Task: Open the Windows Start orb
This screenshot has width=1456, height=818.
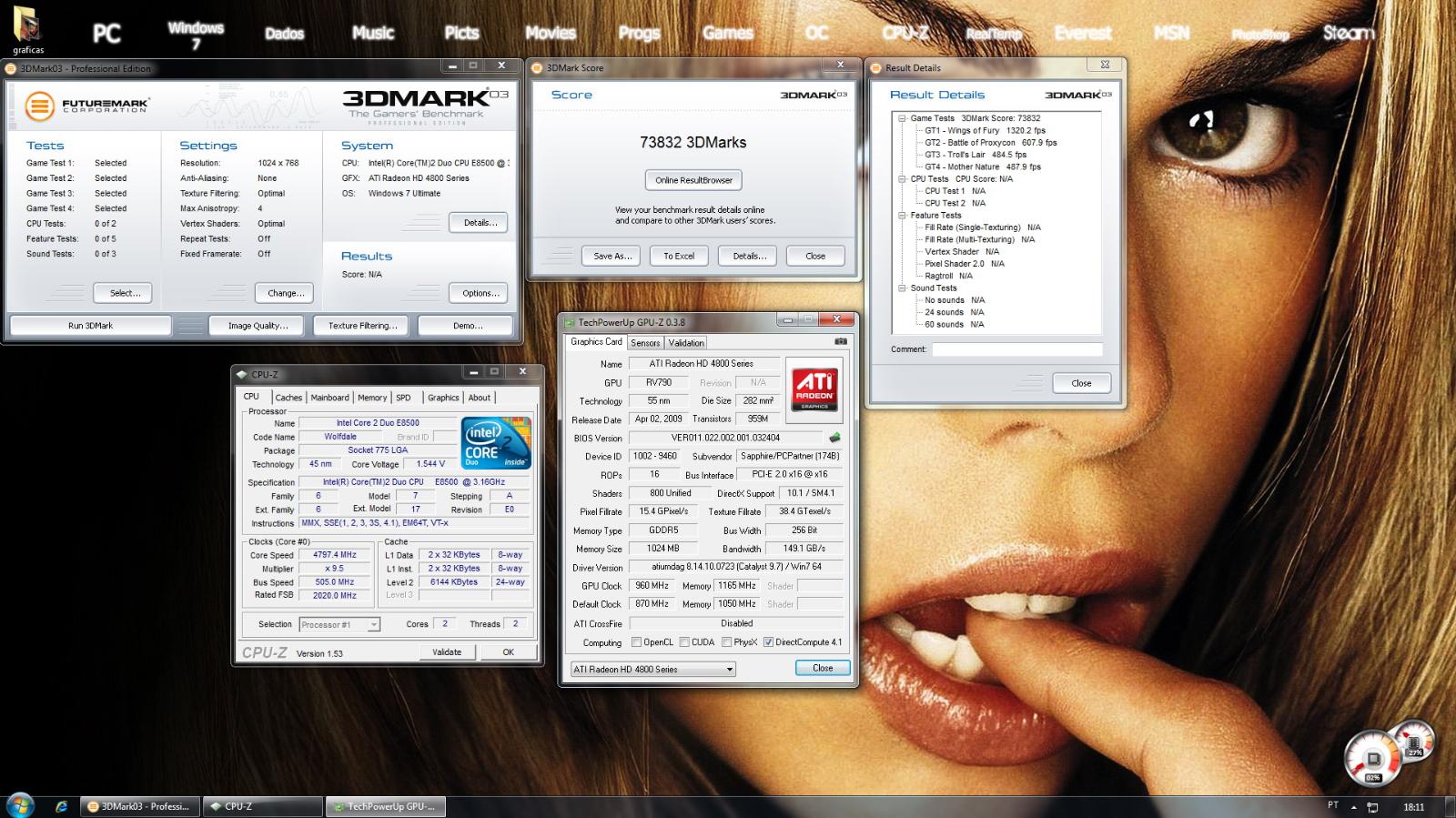Action: pyautogui.click(x=19, y=805)
